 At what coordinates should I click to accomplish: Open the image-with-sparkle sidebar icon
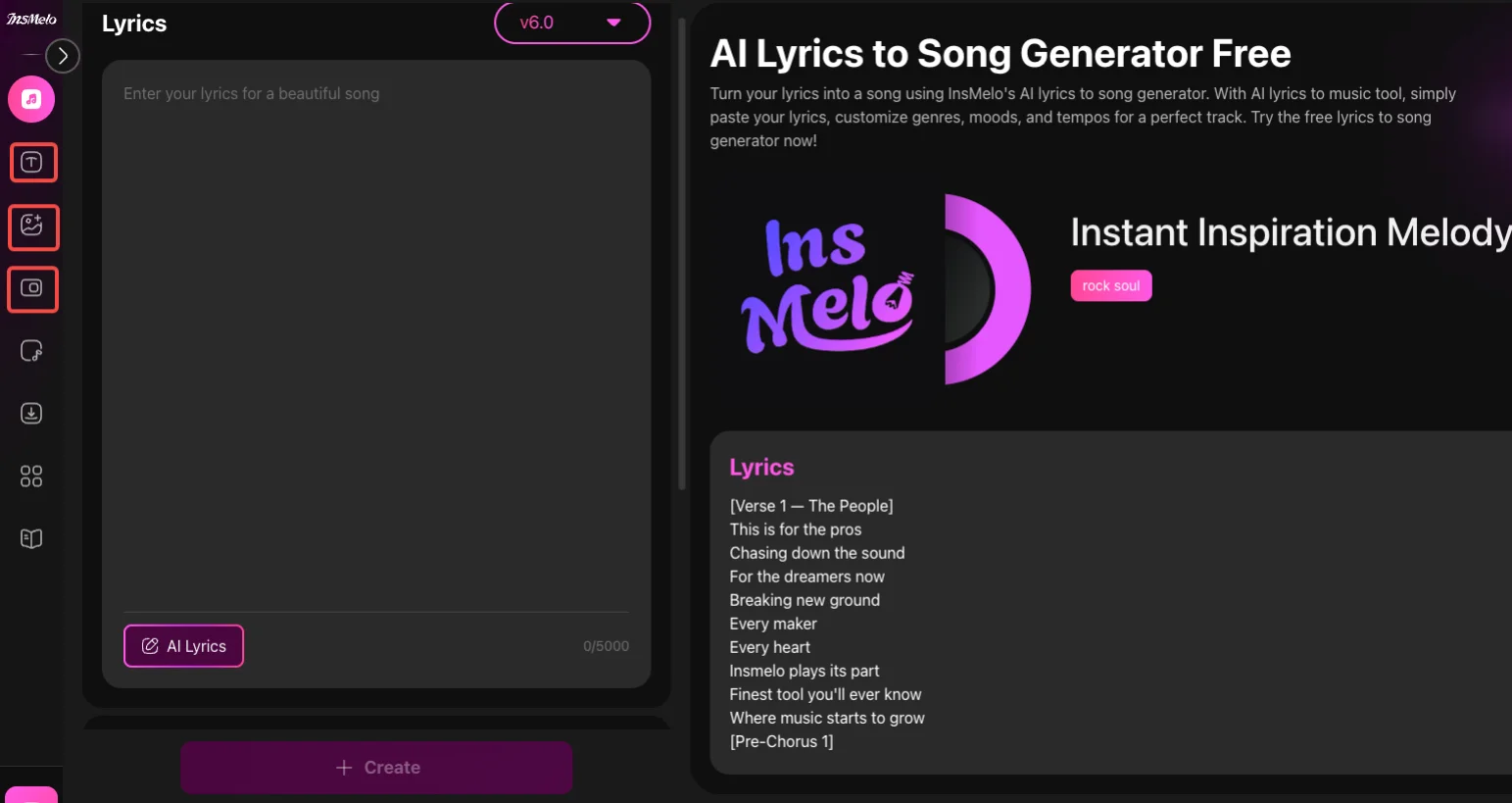tap(32, 226)
